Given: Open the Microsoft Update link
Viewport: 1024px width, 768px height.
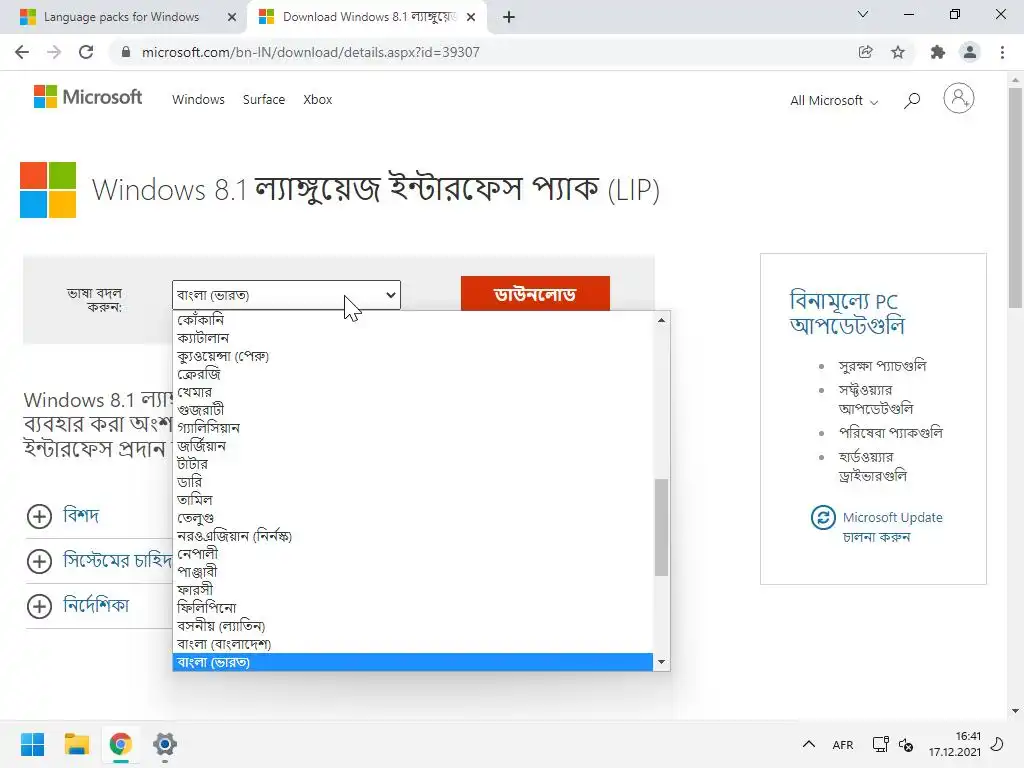Looking at the screenshot, I should (x=892, y=526).
